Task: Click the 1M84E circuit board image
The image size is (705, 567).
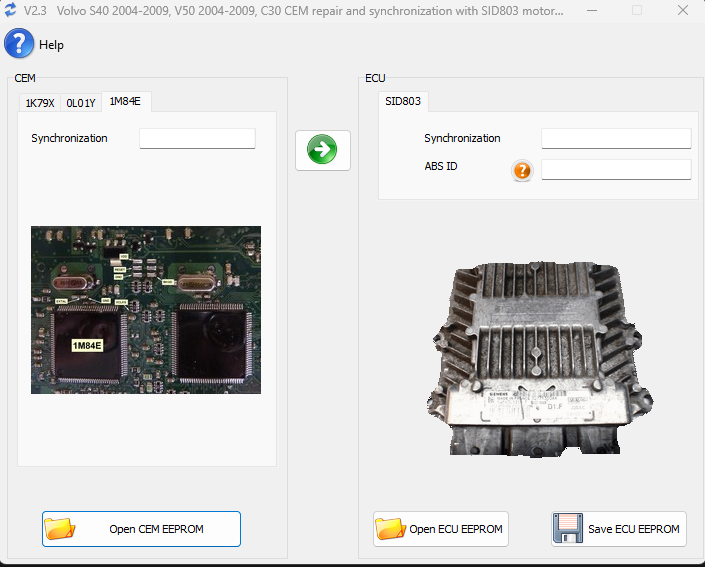Action: (x=146, y=310)
